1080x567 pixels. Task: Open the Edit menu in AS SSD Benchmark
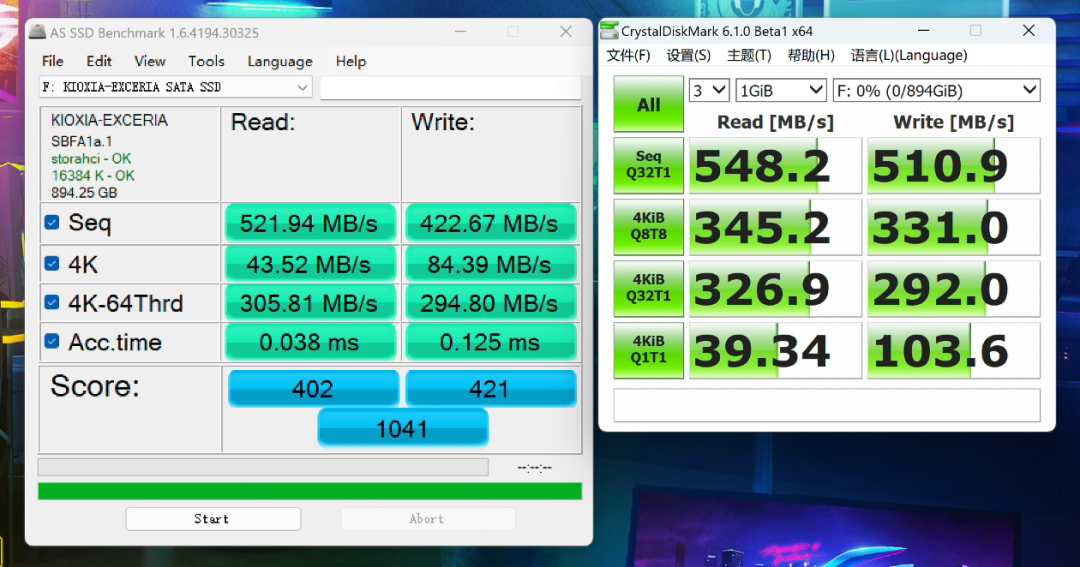click(98, 61)
